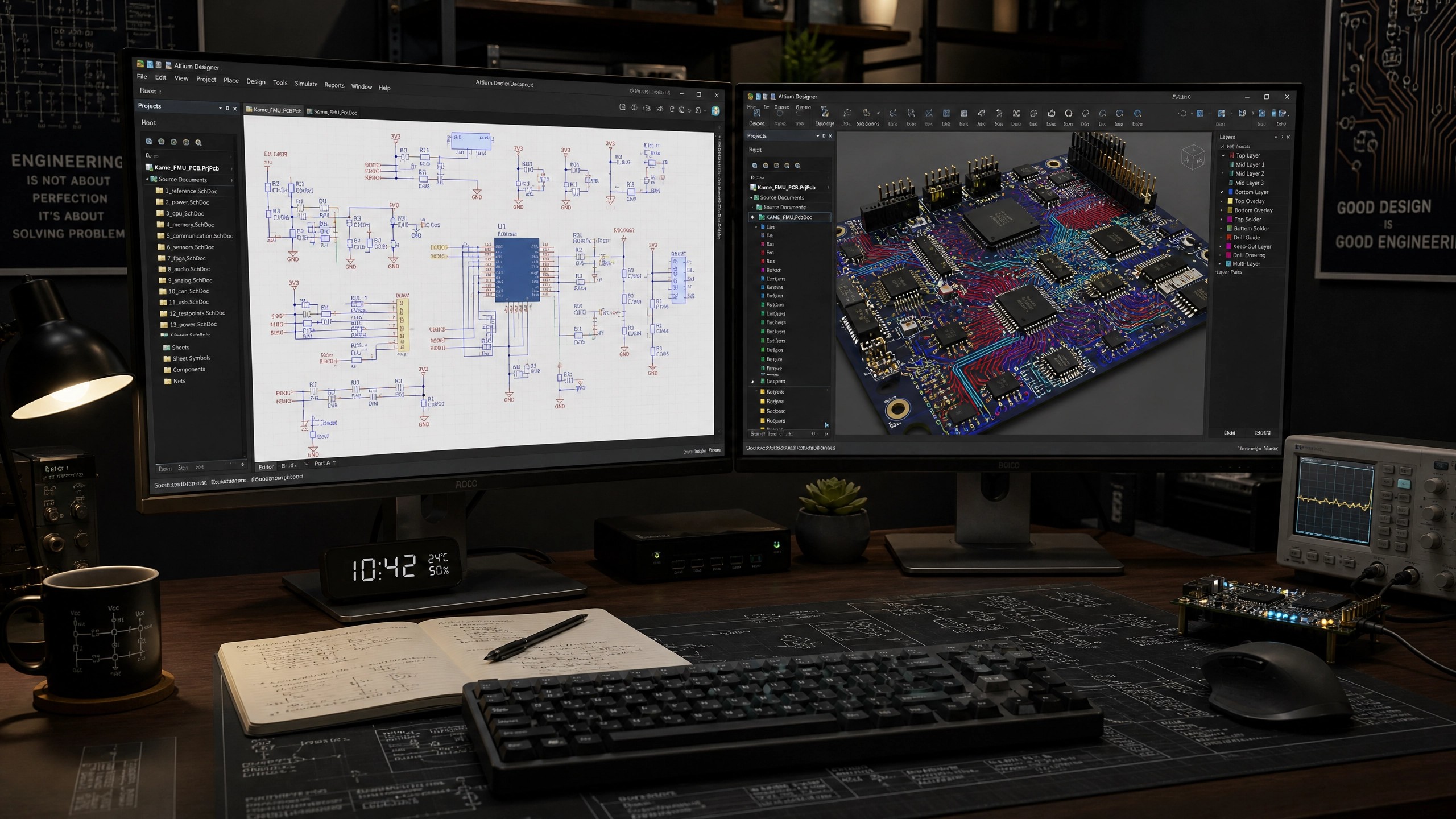Image resolution: width=1456 pixels, height=819 pixels.
Task: Click the 3D view orientation cube in PCB view
Action: 1193,157
